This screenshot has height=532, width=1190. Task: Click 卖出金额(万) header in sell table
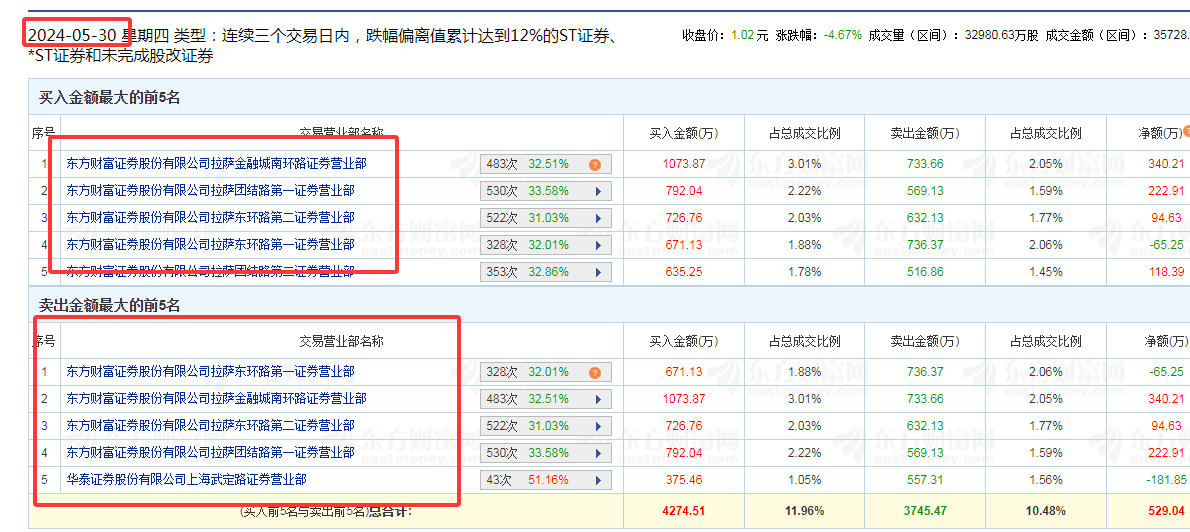click(925, 342)
